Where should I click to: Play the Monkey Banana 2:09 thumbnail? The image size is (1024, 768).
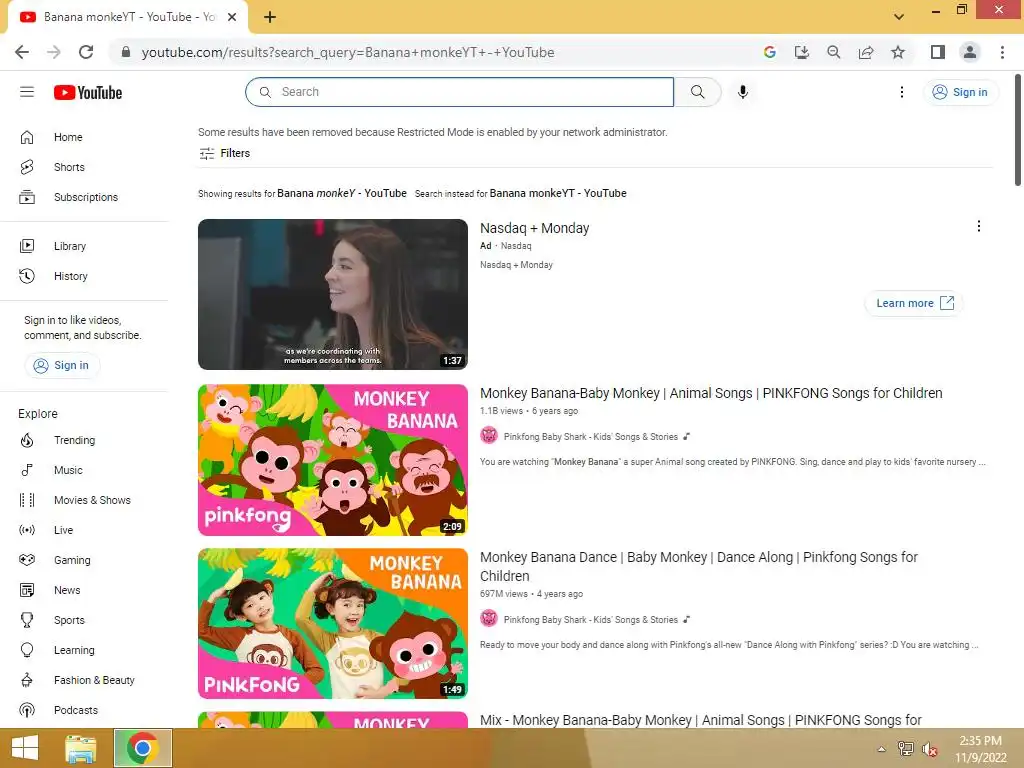(333, 460)
